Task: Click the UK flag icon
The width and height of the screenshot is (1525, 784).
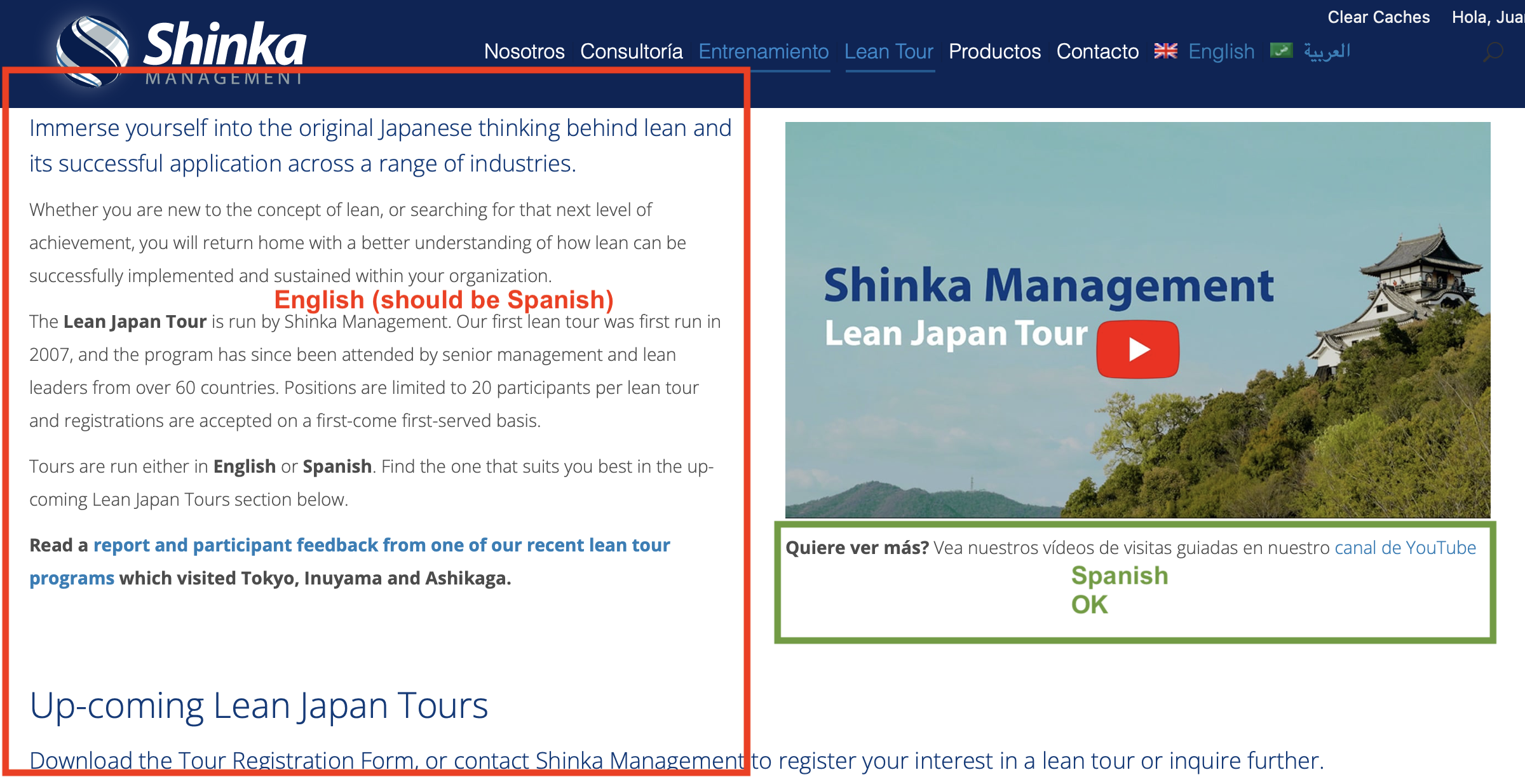Action: click(1165, 51)
